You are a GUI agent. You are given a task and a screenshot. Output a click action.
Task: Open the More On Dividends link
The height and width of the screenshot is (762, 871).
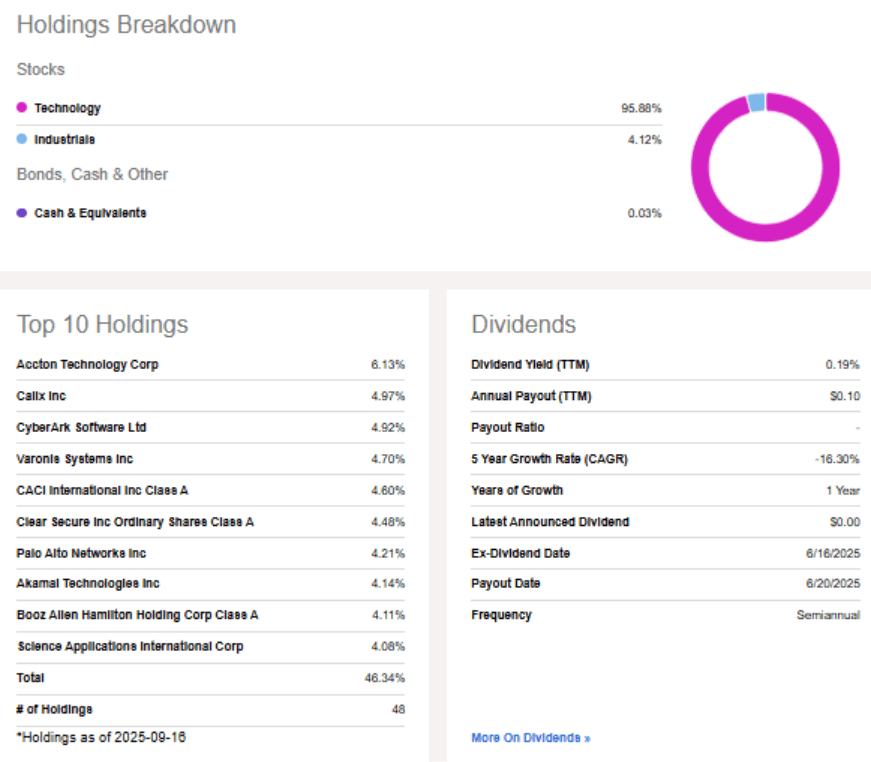(x=530, y=738)
